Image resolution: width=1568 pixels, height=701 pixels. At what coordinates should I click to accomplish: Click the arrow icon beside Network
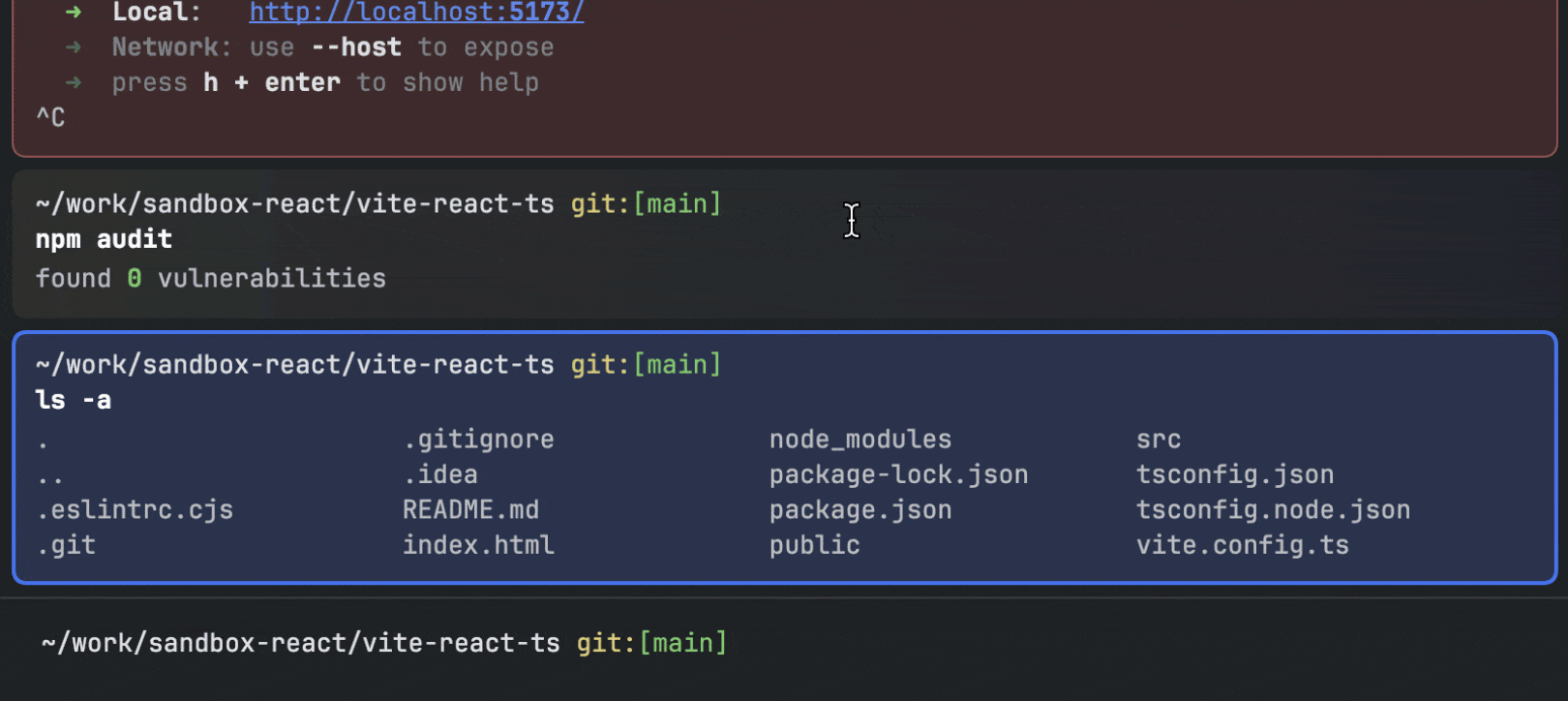(74, 47)
